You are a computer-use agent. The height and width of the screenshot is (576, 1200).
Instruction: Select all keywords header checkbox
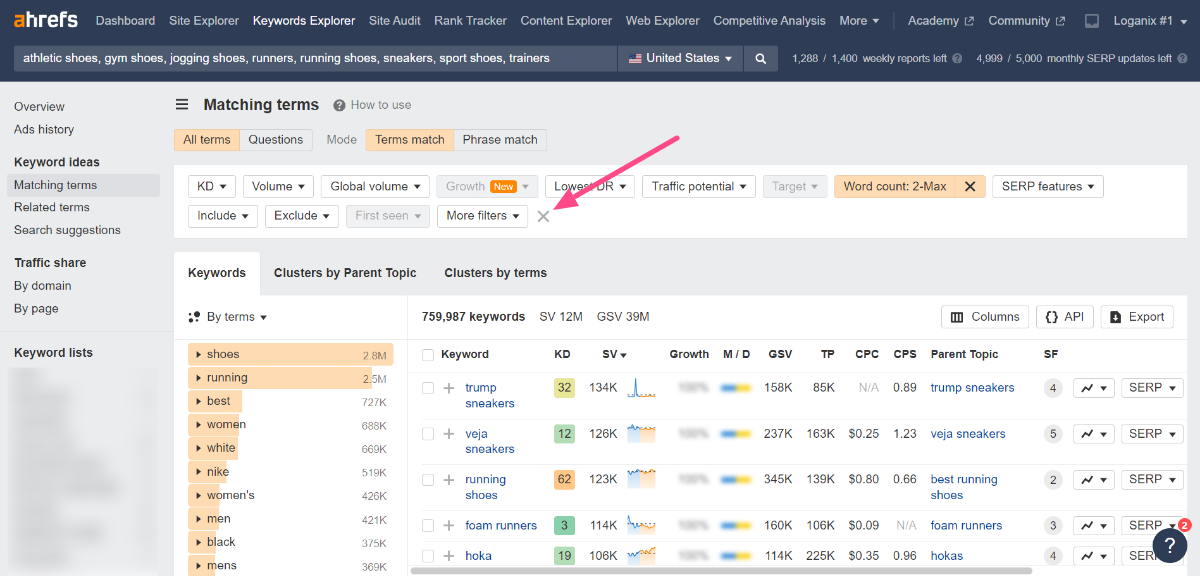[428, 355]
